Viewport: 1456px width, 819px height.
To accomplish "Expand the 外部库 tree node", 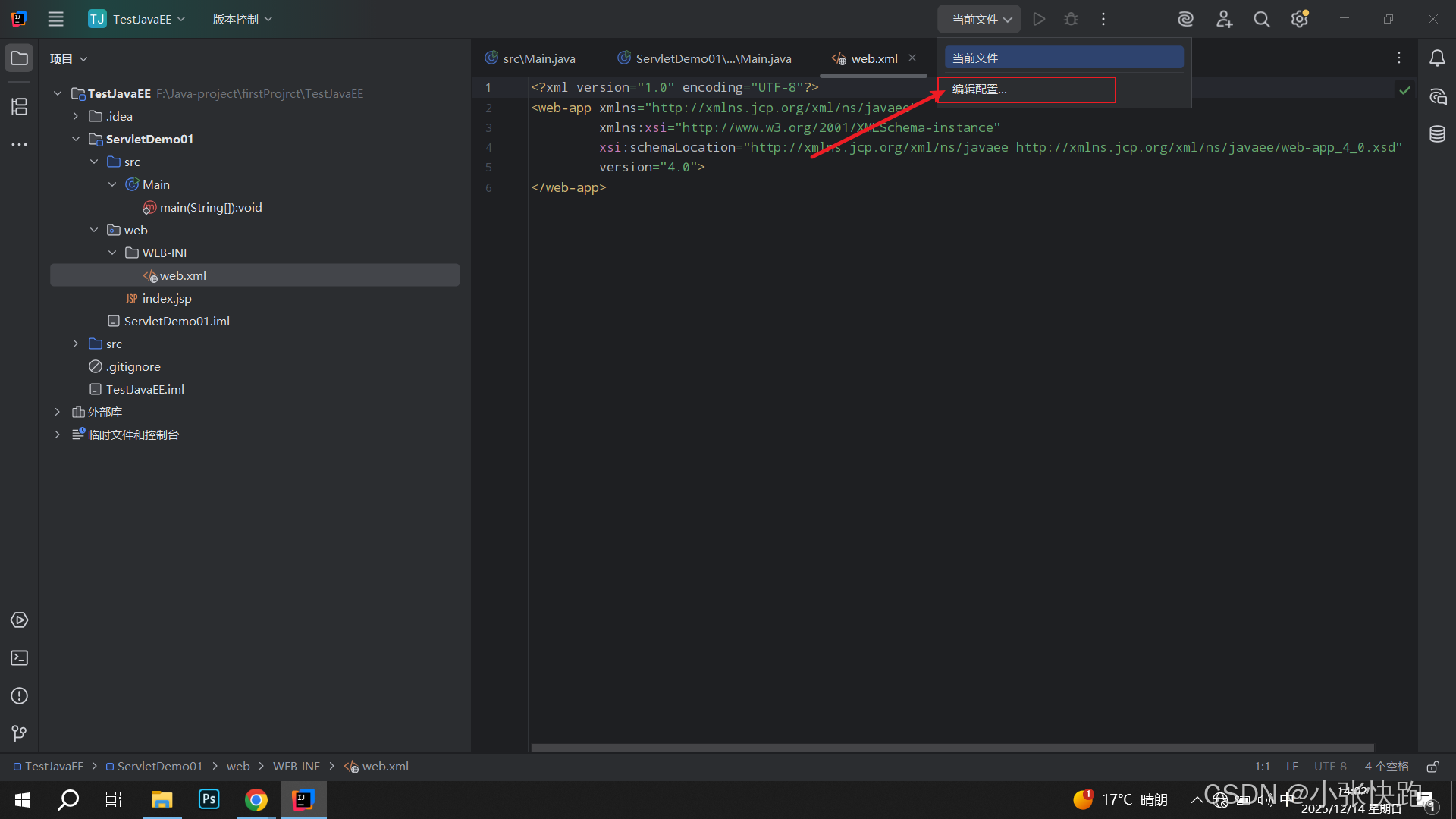I will pyautogui.click(x=58, y=412).
